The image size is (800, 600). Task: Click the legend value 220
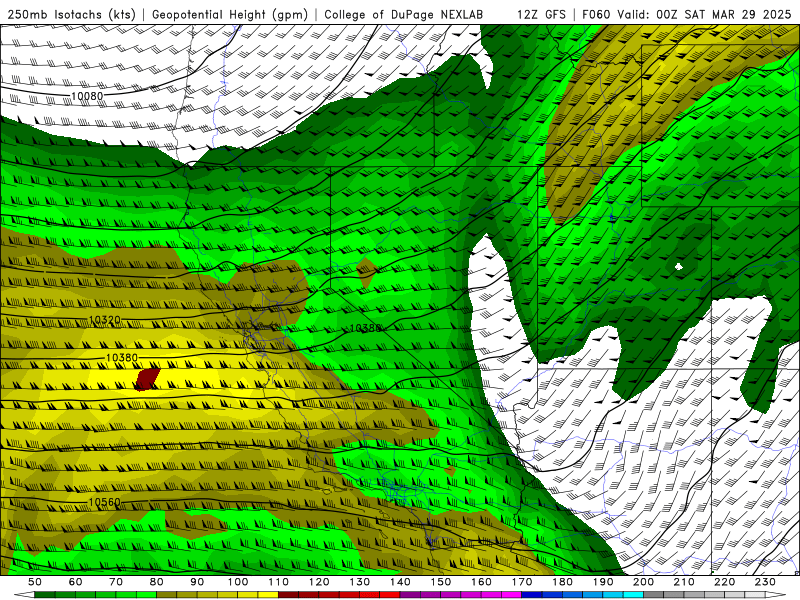coord(724,582)
